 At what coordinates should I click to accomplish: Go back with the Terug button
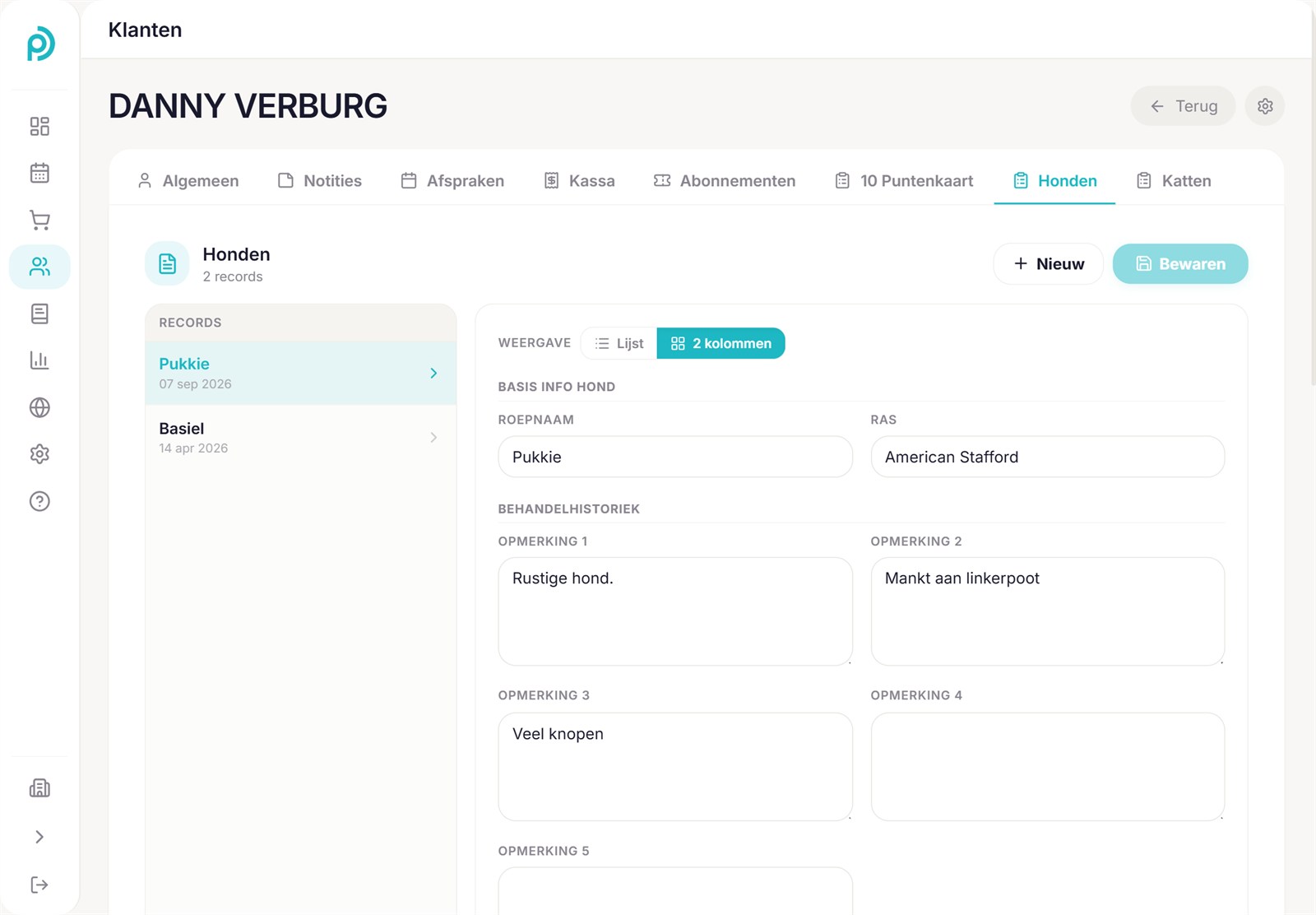pyautogui.click(x=1183, y=106)
